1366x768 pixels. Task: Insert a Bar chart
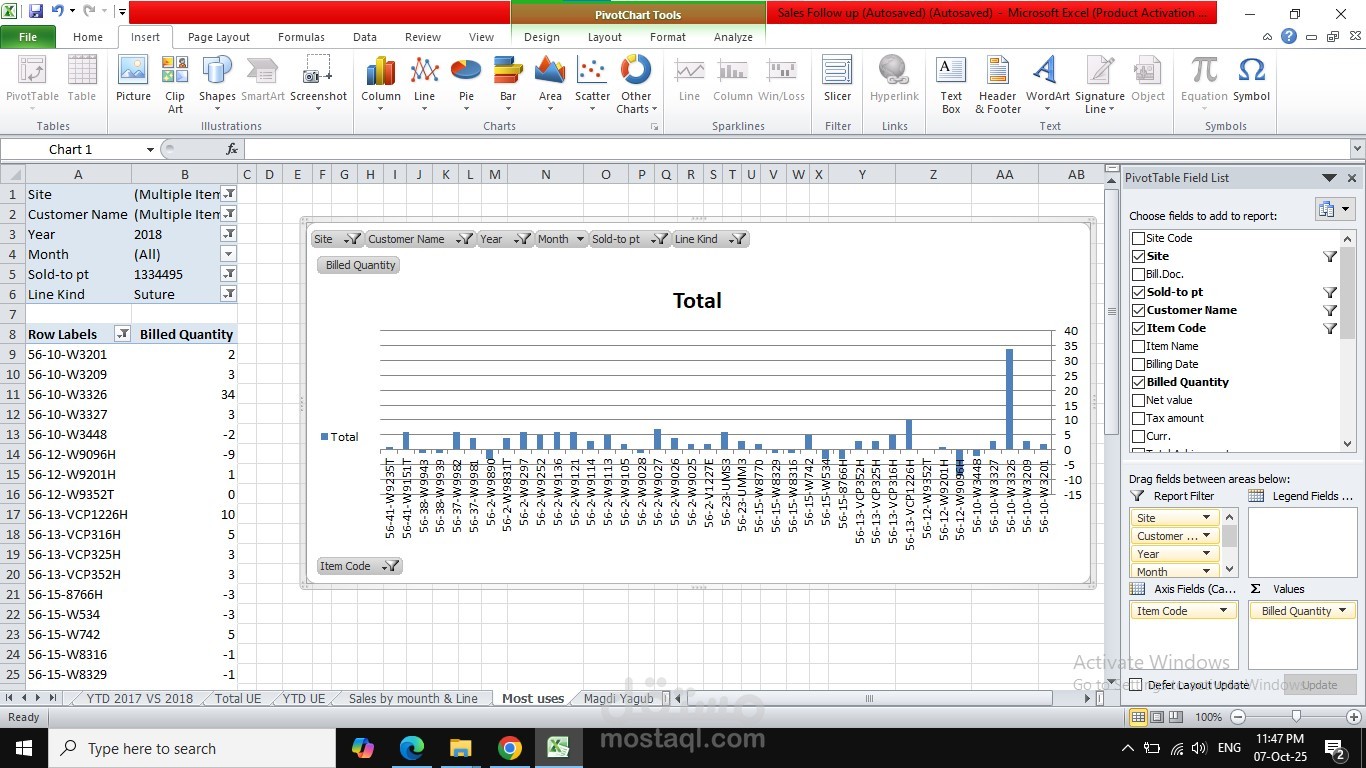[x=508, y=85]
